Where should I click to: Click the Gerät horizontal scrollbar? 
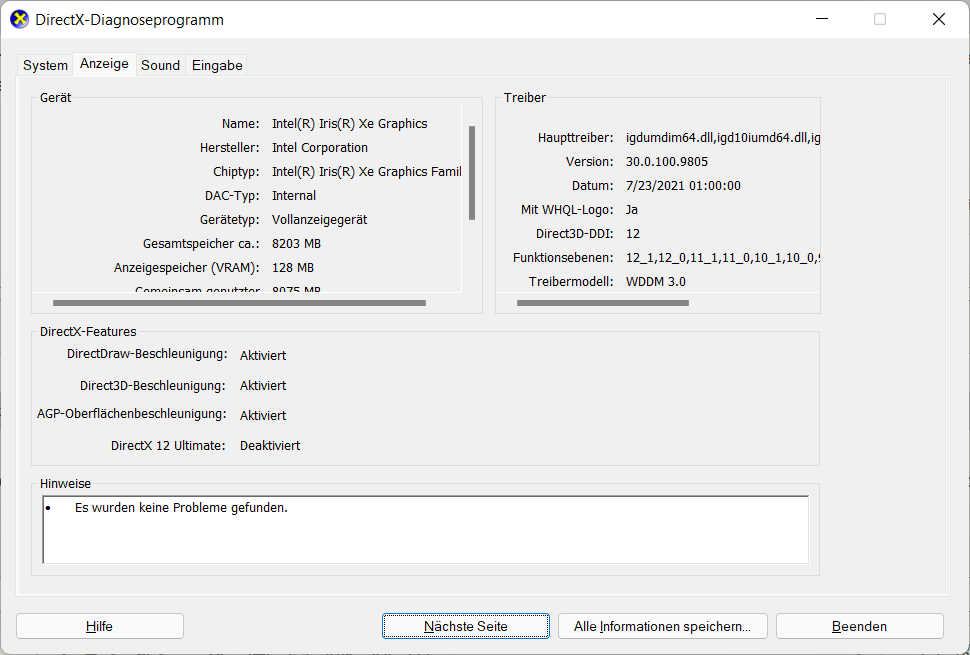[x=239, y=303]
